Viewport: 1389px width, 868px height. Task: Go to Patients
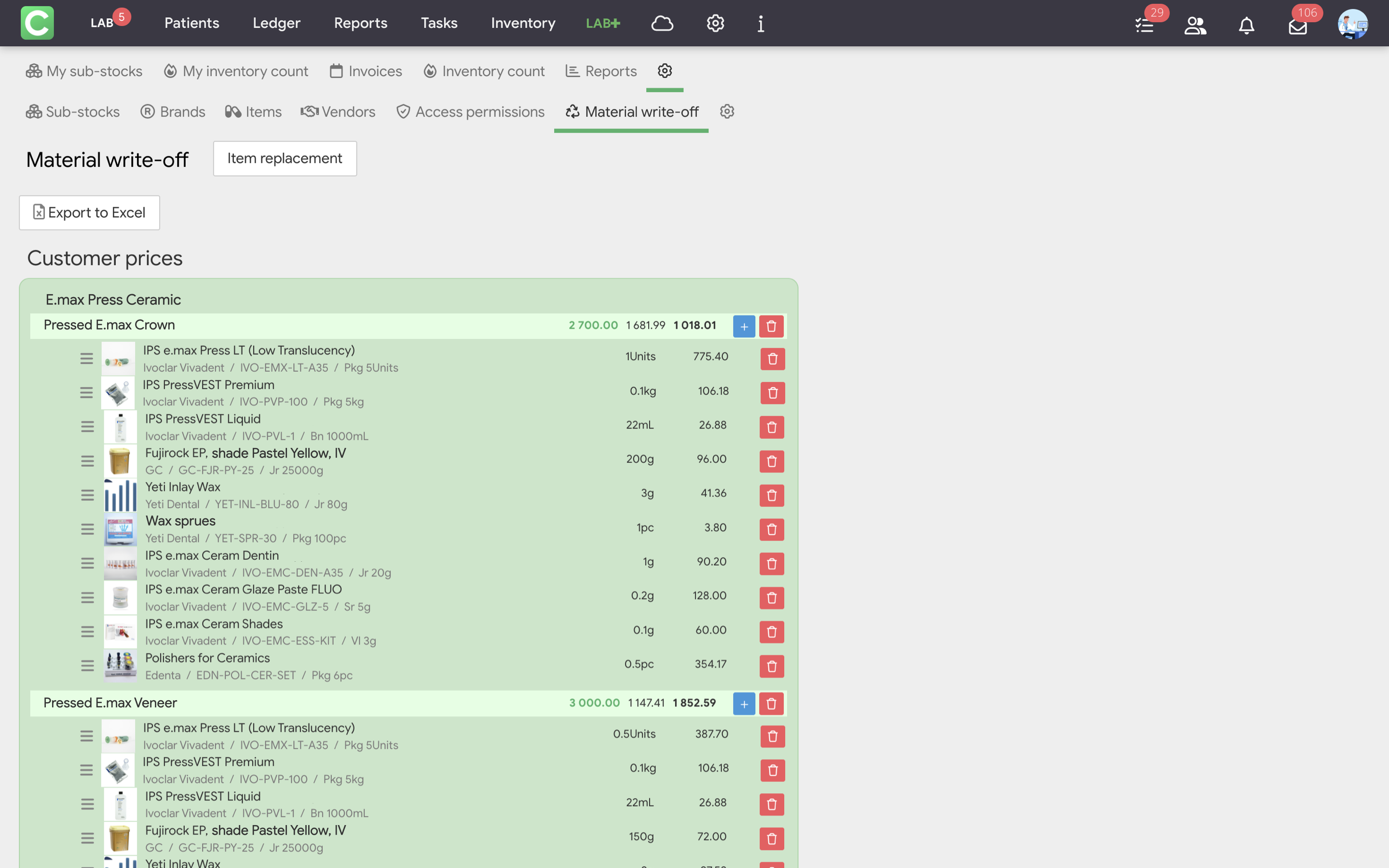click(x=191, y=23)
